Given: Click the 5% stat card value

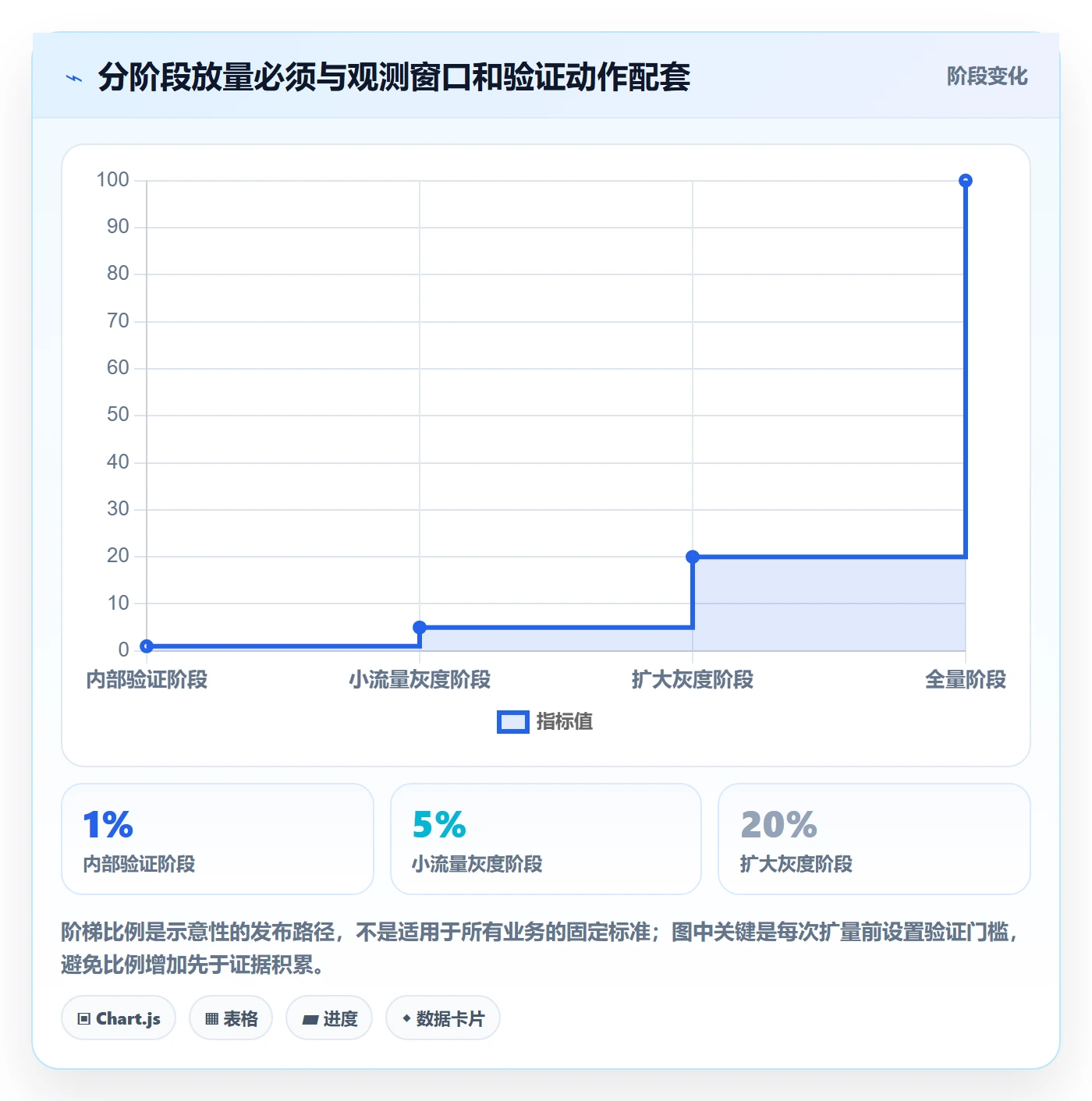Looking at the screenshot, I should 439,825.
